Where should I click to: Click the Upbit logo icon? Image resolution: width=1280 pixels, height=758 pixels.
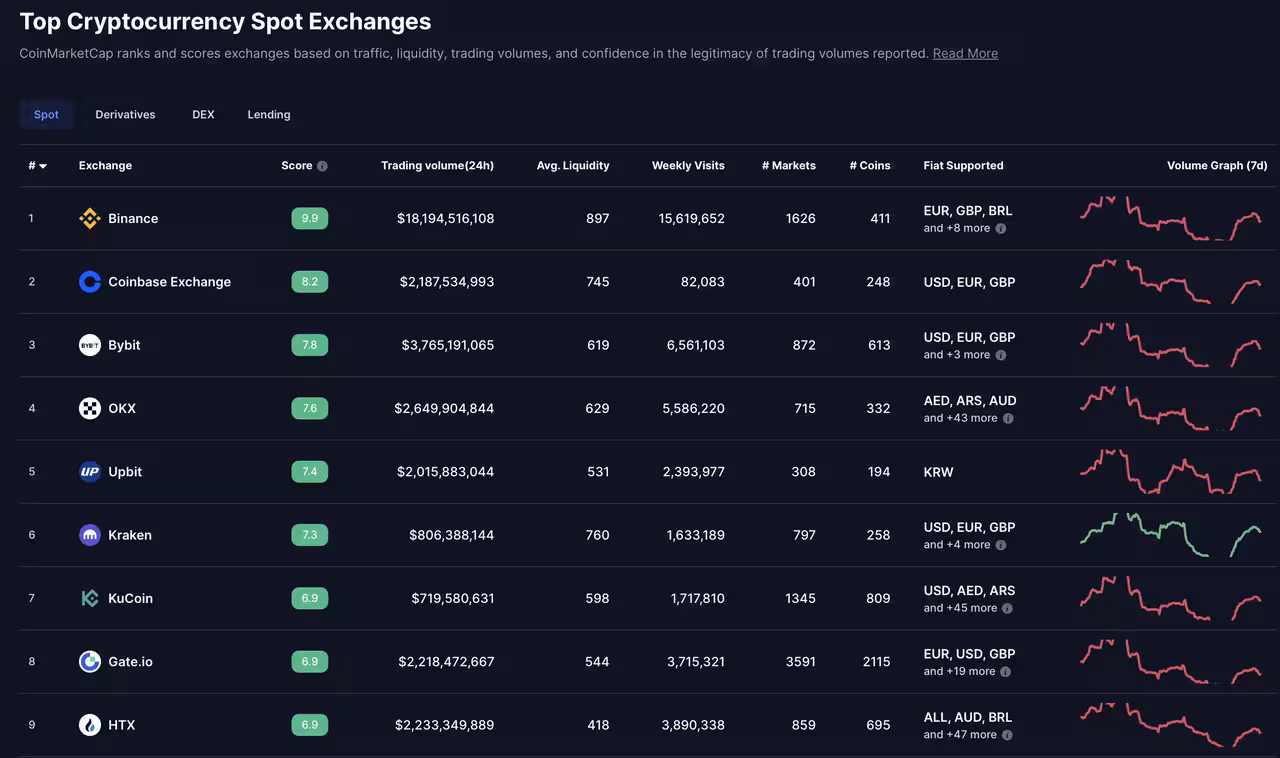tap(90, 472)
